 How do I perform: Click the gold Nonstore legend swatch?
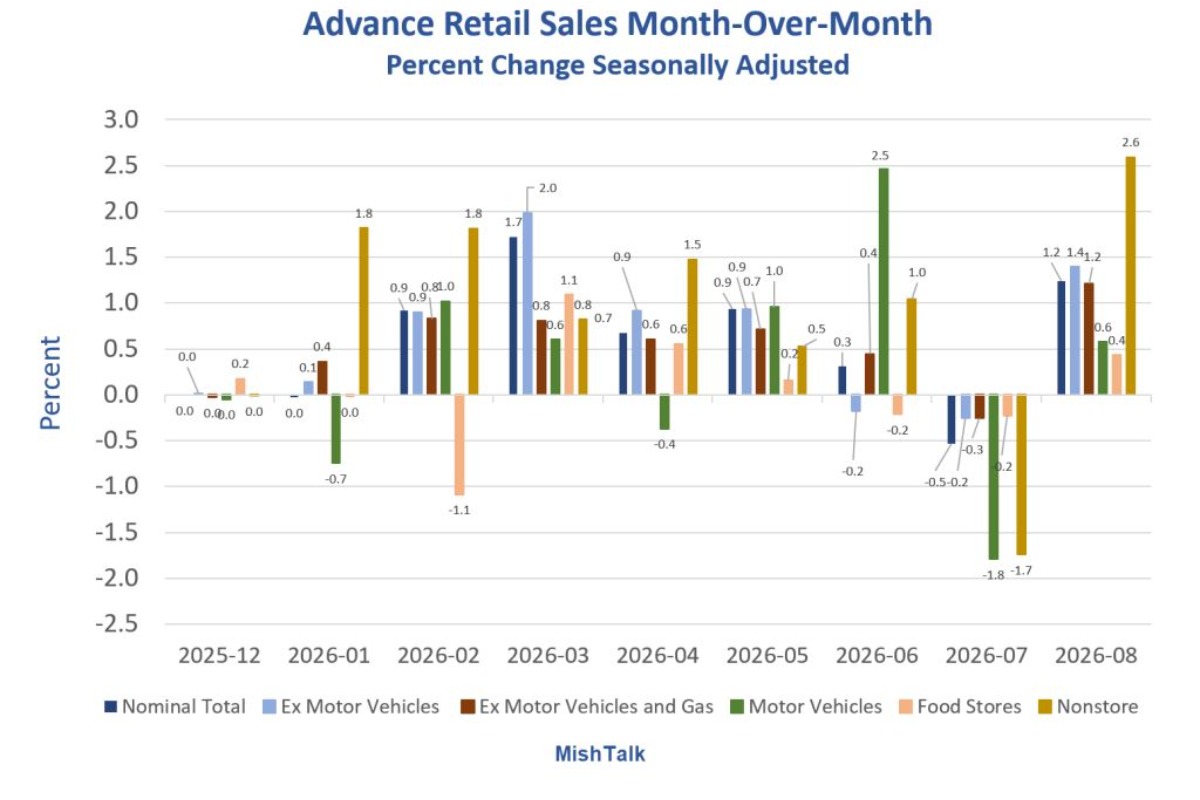(x=1047, y=707)
